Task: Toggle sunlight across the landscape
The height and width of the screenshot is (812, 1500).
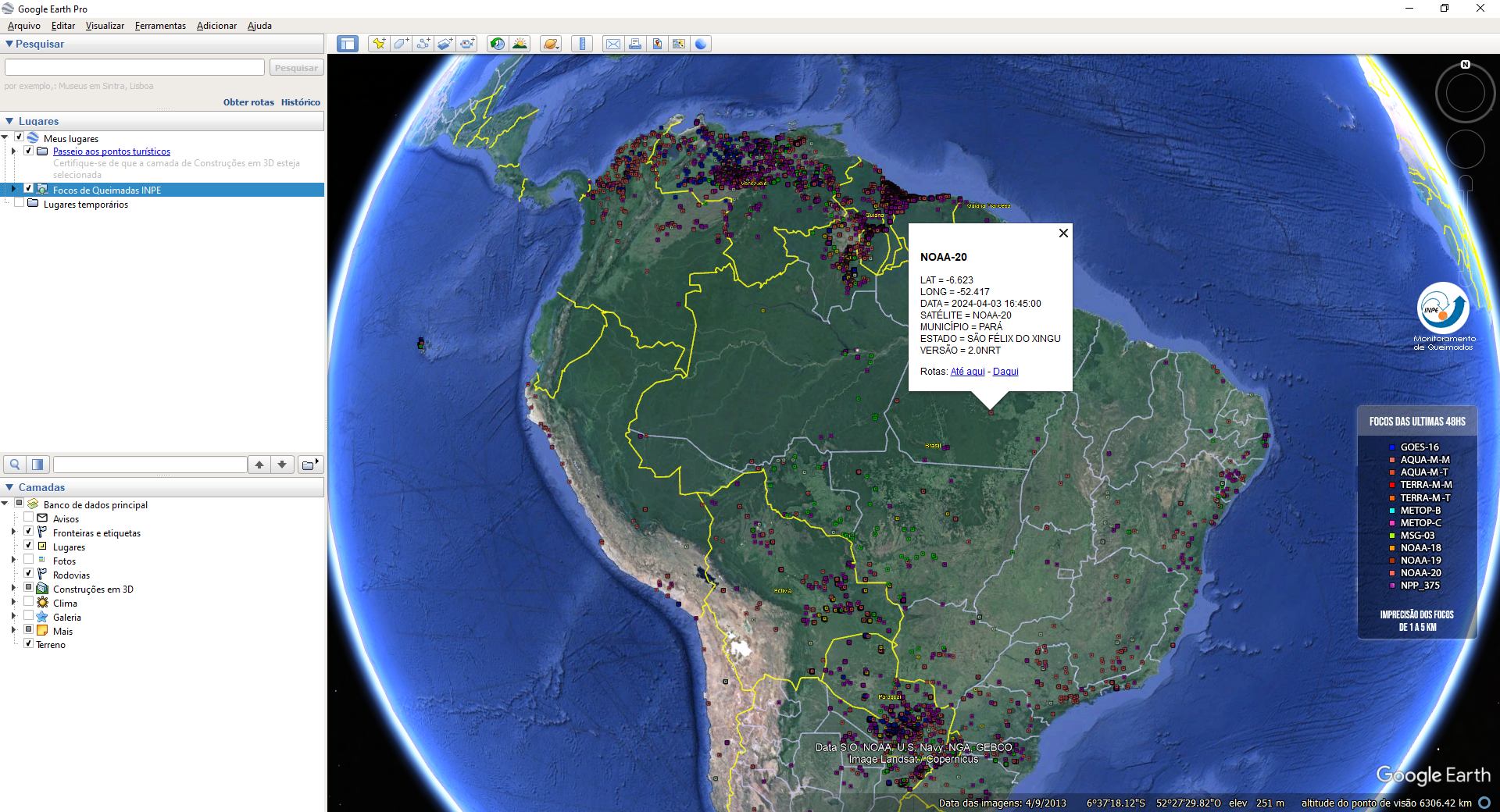Action: coord(520,44)
